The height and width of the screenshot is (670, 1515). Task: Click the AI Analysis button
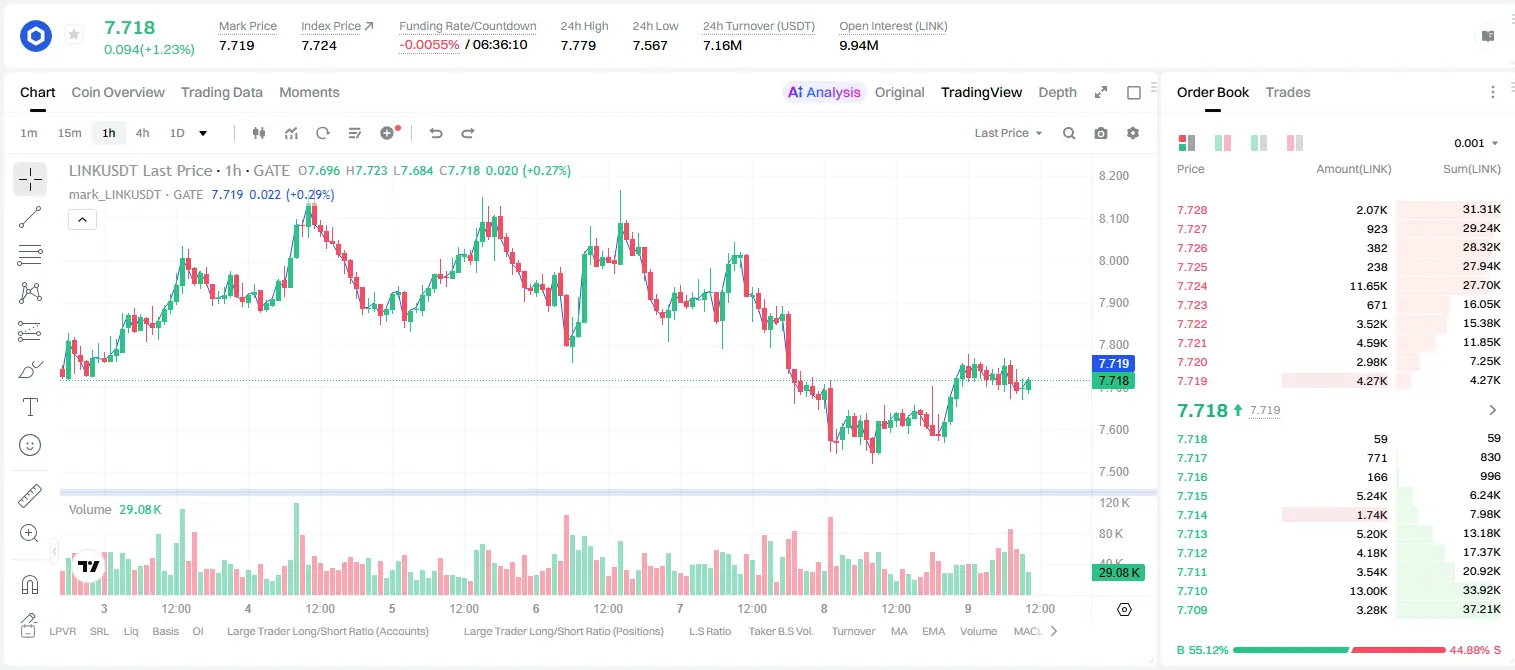(823, 92)
